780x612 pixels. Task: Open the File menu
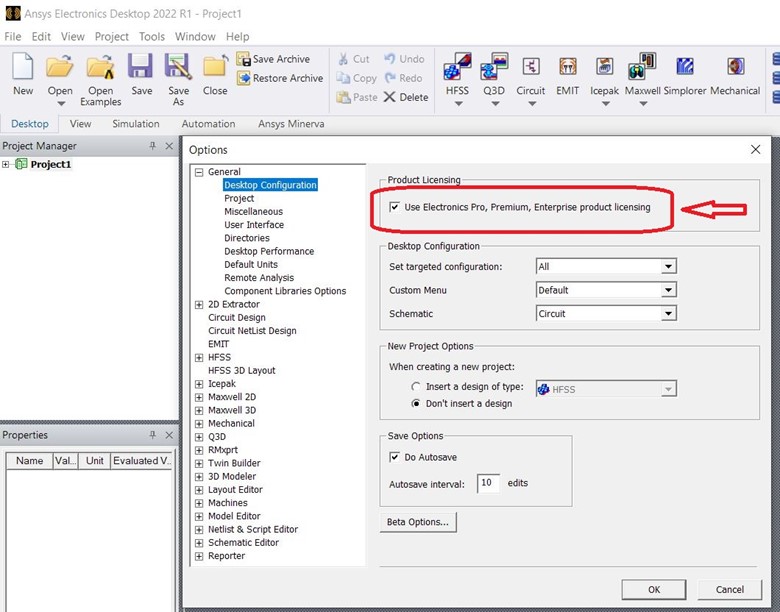point(12,36)
